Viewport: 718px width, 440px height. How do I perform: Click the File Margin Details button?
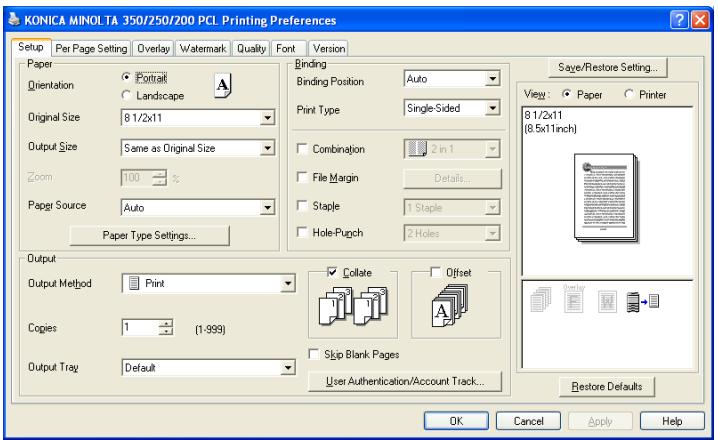(x=452, y=179)
